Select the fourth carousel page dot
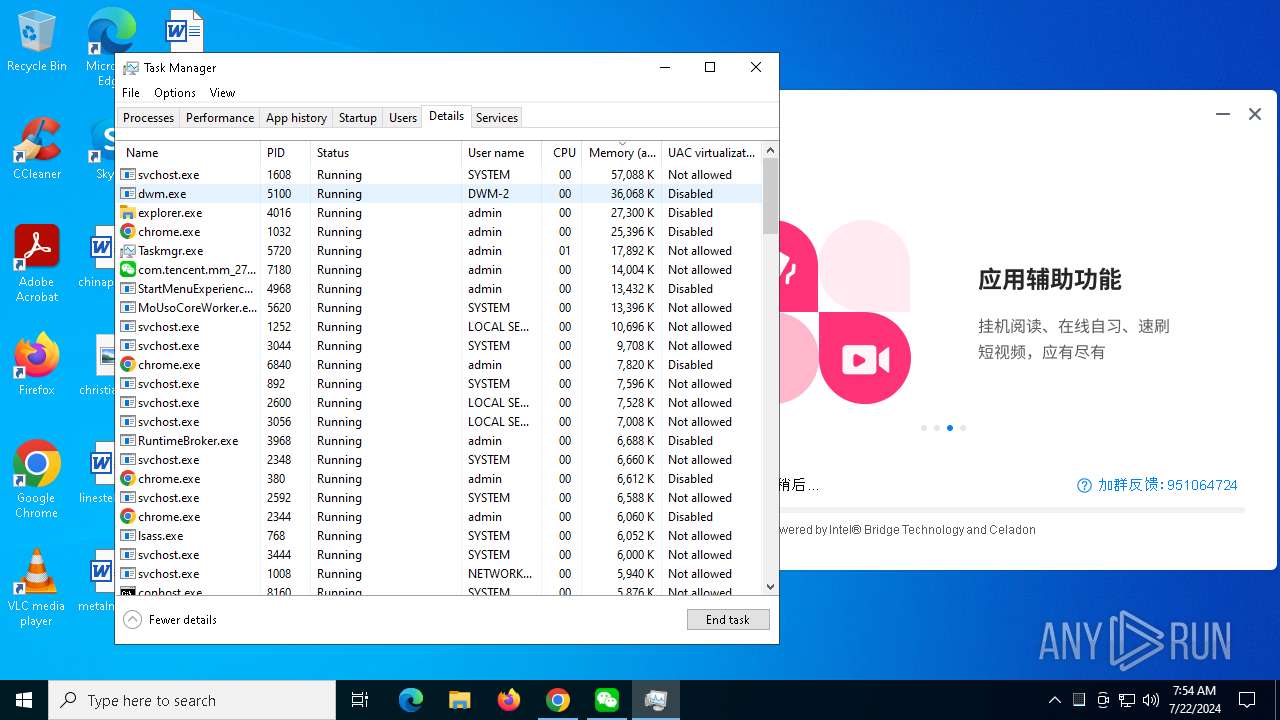 963,428
